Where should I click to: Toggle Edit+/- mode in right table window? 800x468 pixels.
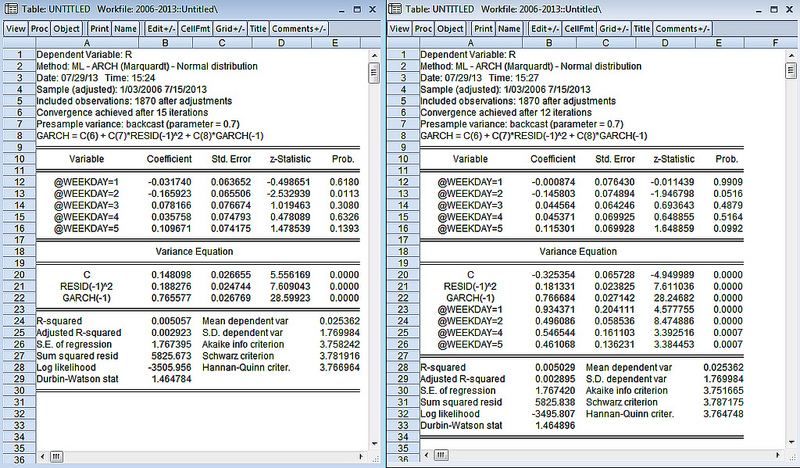pos(545,29)
